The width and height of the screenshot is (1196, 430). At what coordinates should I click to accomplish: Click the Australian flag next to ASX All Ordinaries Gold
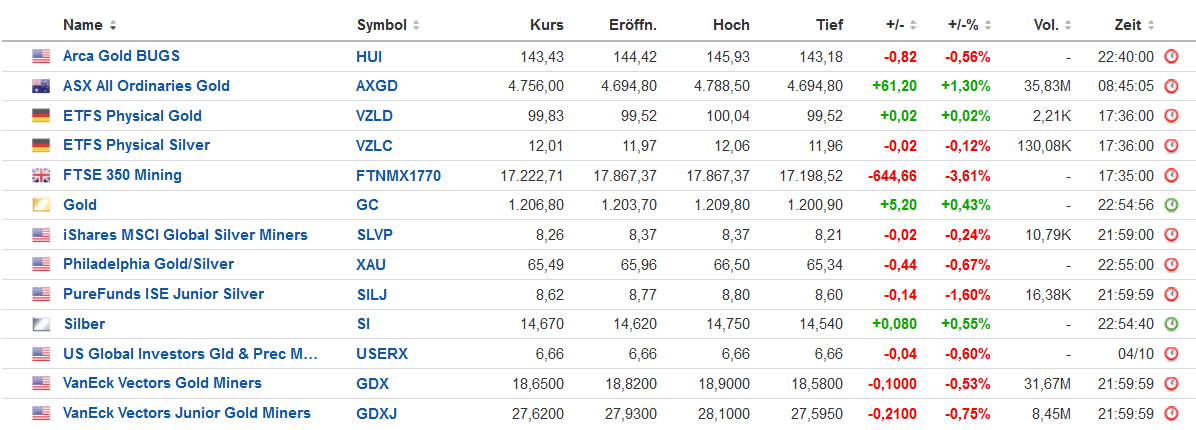[40, 85]
